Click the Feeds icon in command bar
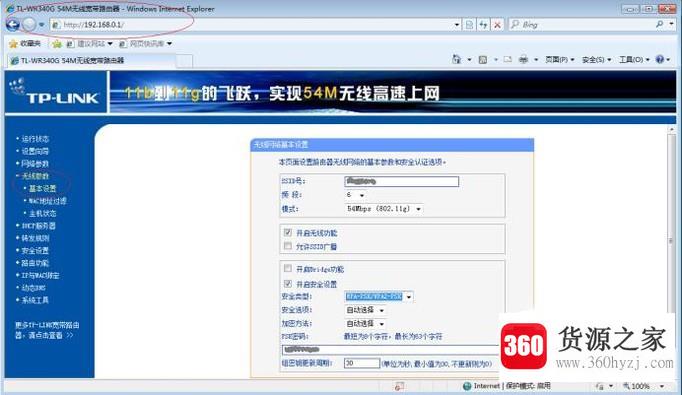The image size is (682, 395). 483,60
